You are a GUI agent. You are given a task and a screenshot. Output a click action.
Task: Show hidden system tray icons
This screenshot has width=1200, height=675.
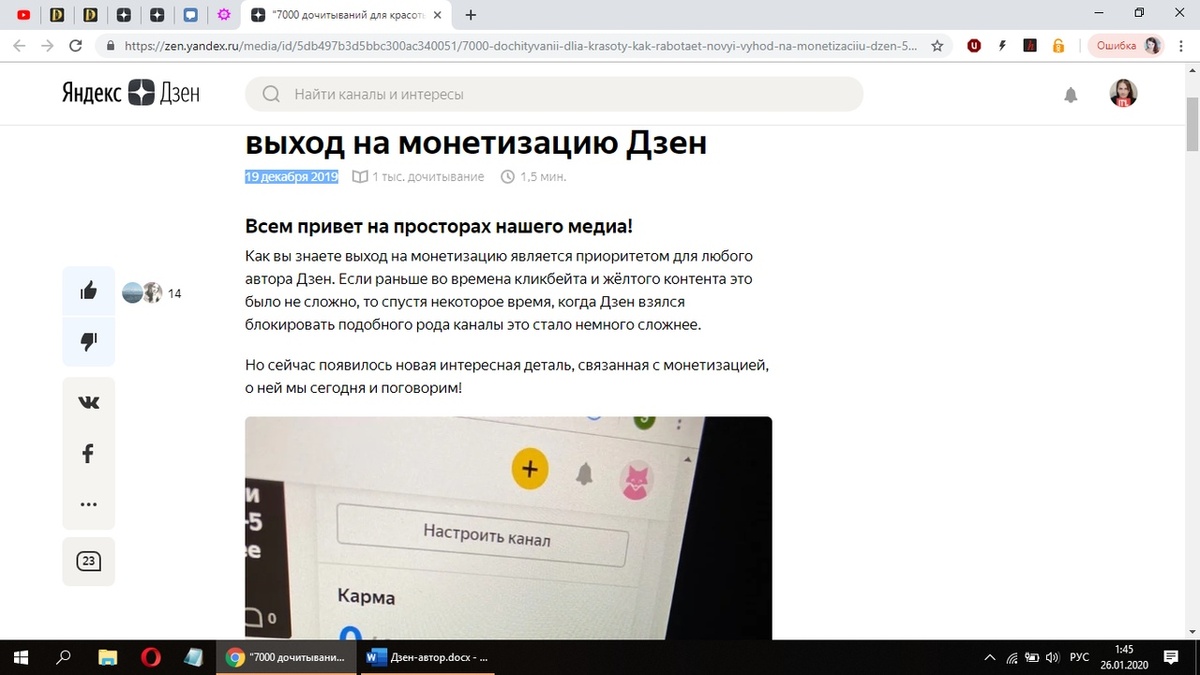(x=989, y=657)
